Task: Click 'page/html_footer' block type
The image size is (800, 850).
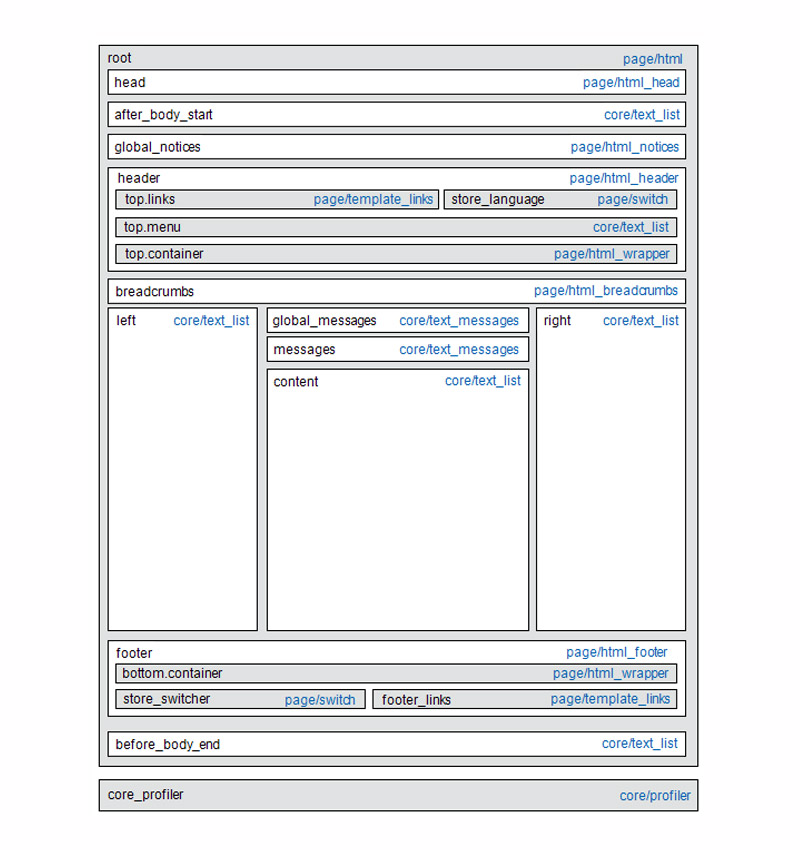Action: tap(617, 652)
